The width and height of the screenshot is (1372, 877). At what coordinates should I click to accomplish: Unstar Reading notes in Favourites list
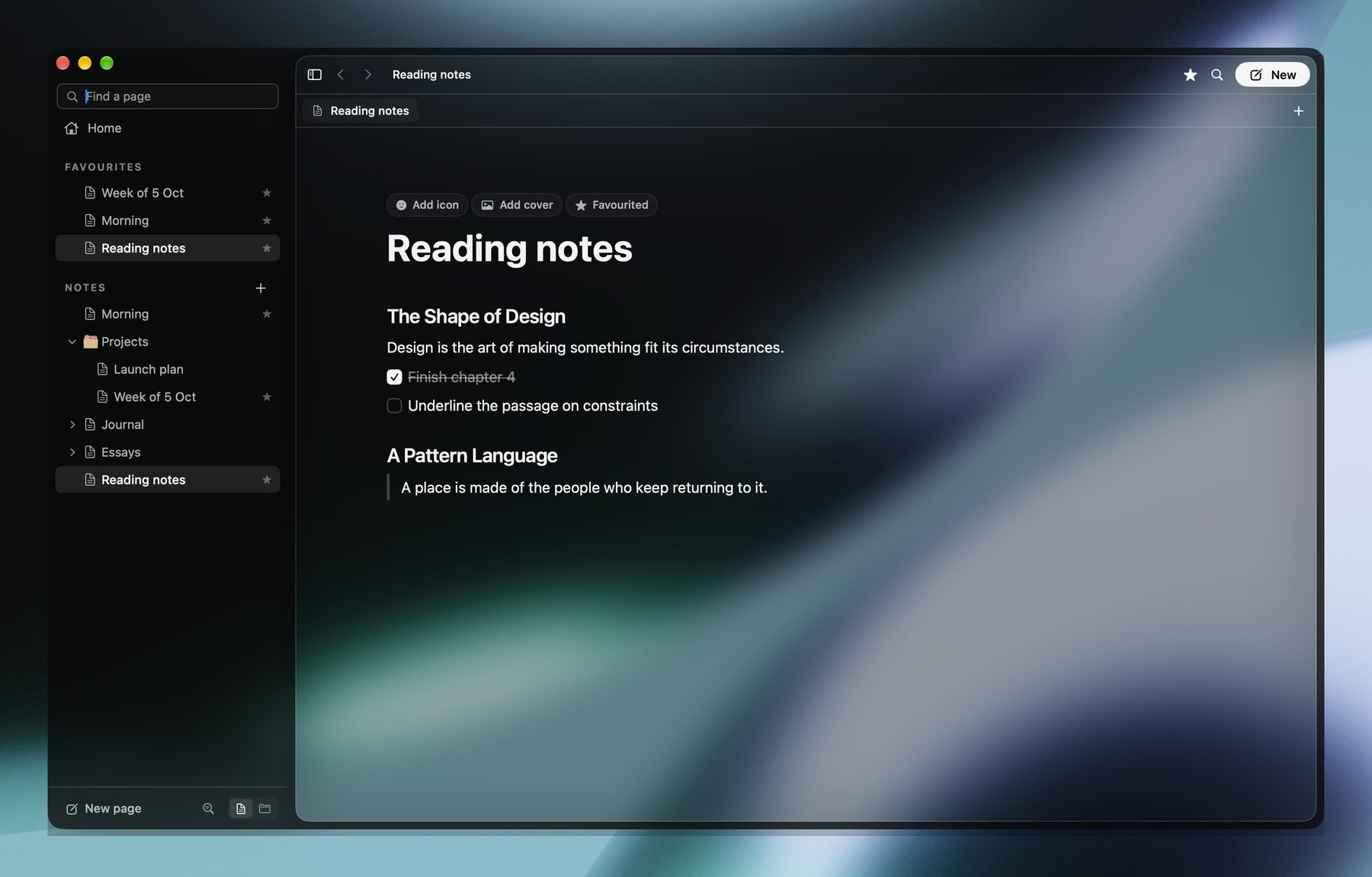[267, 248]
